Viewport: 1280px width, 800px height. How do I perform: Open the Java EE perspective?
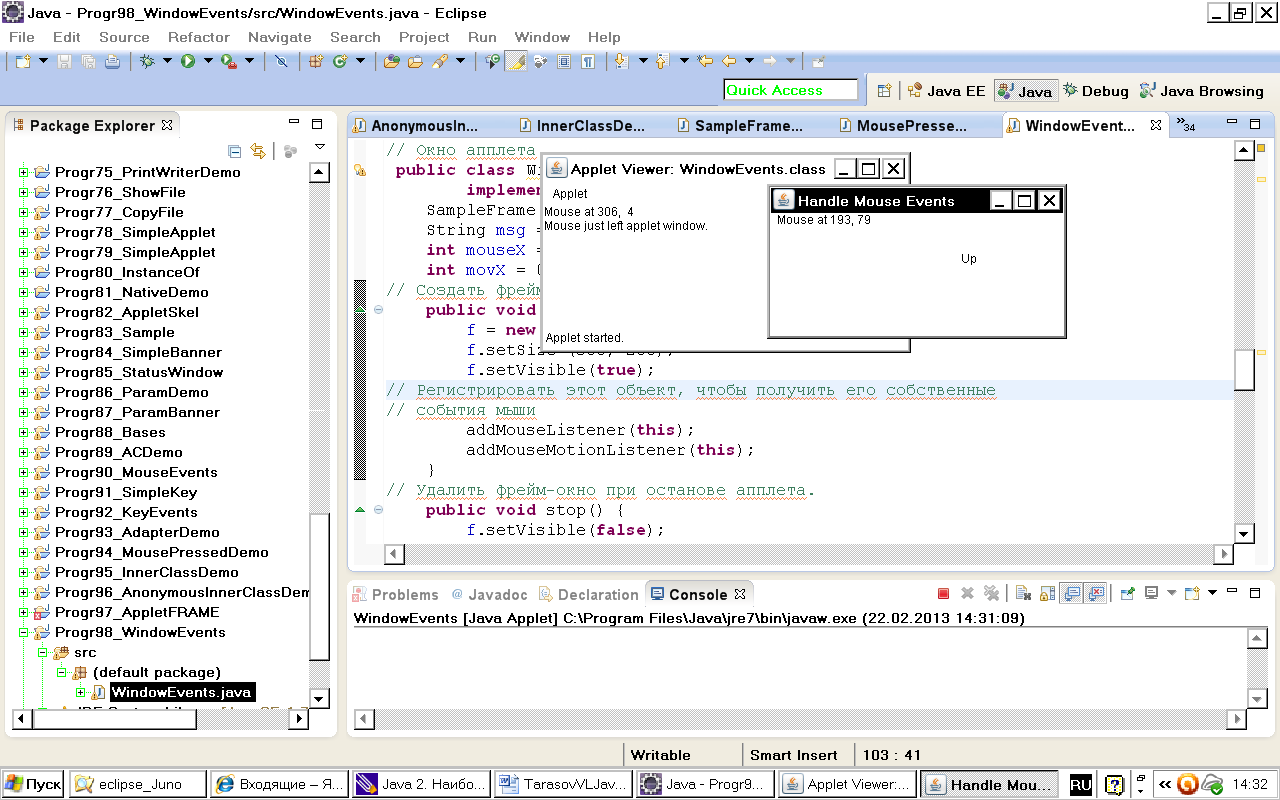[x=946, y=91]
